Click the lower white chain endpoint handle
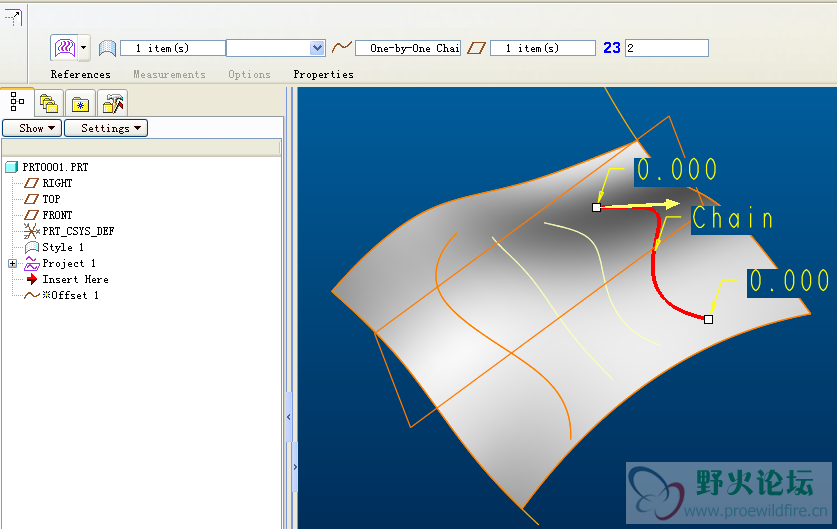837x529 pixels. (x=708, y=319)
